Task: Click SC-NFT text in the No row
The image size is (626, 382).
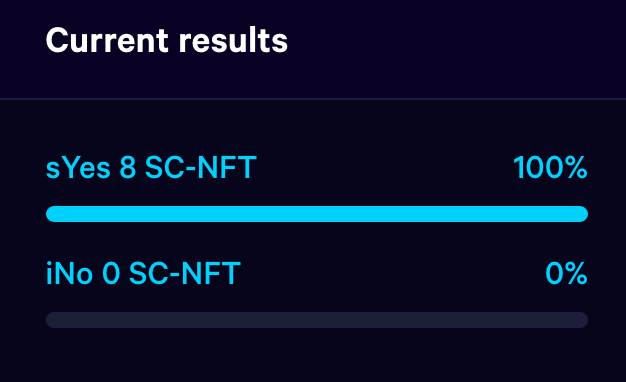Action: (185, 273)
